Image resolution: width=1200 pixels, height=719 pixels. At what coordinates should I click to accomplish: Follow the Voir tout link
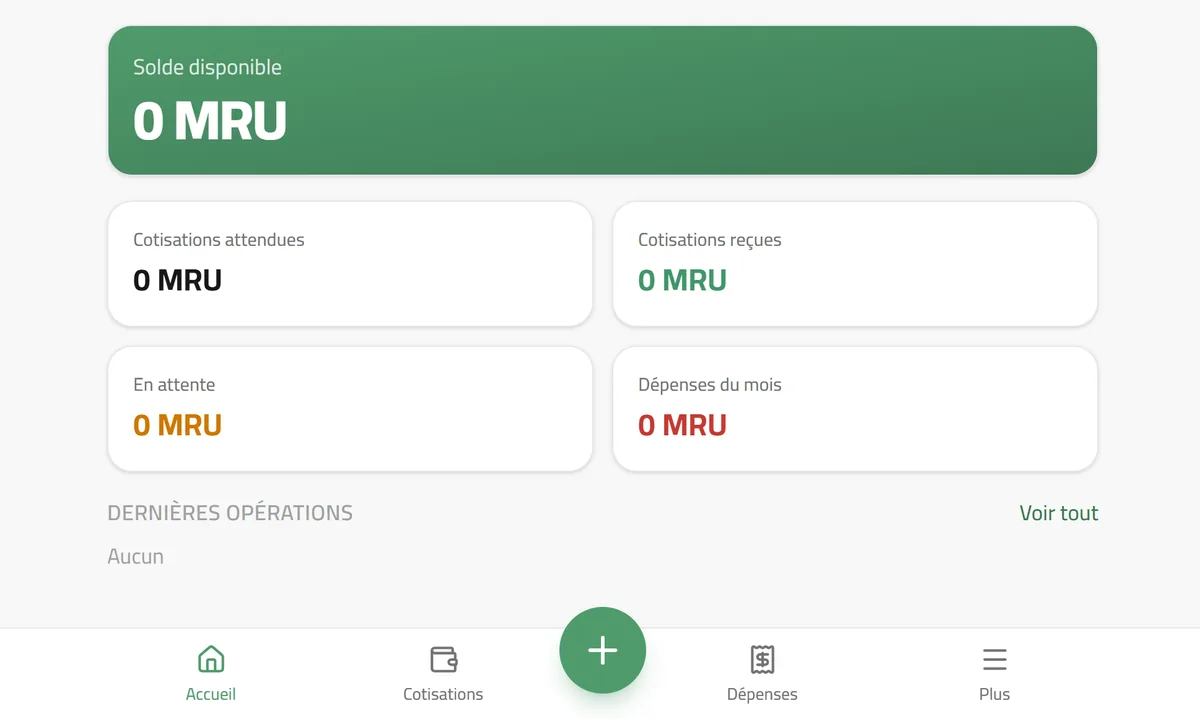[1058, 513]
